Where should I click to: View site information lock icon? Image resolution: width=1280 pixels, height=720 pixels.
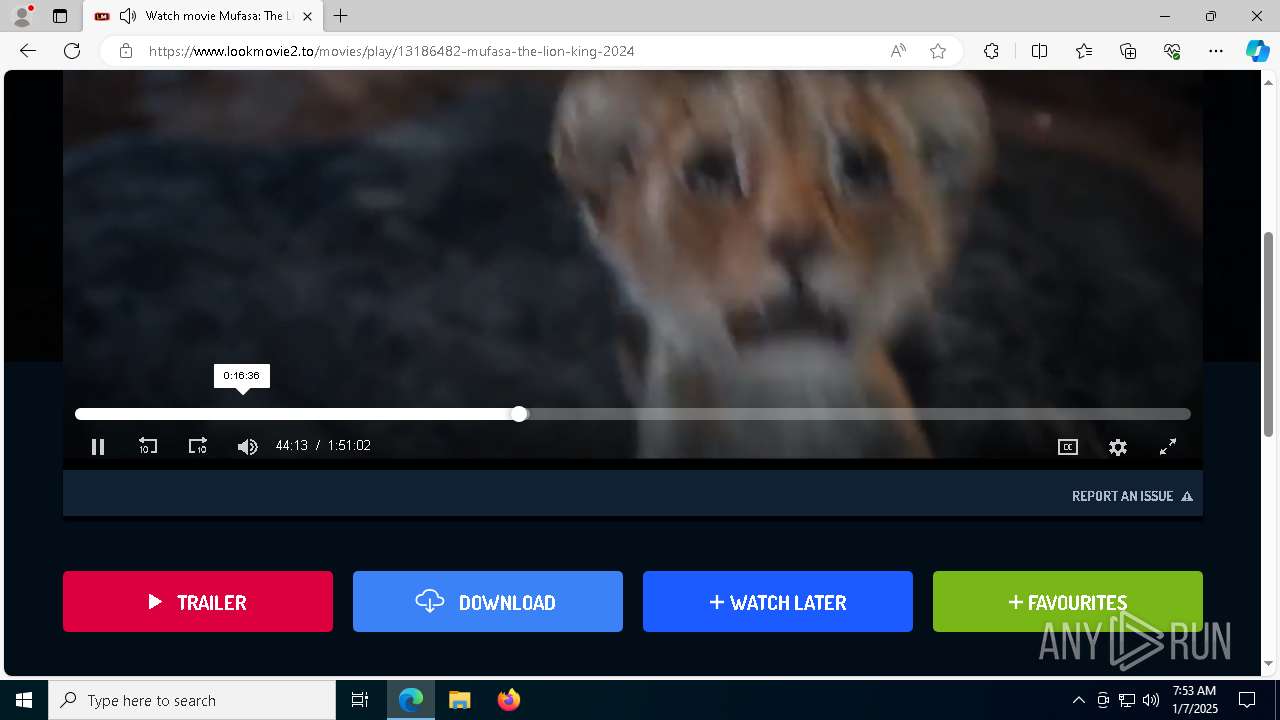126,51
